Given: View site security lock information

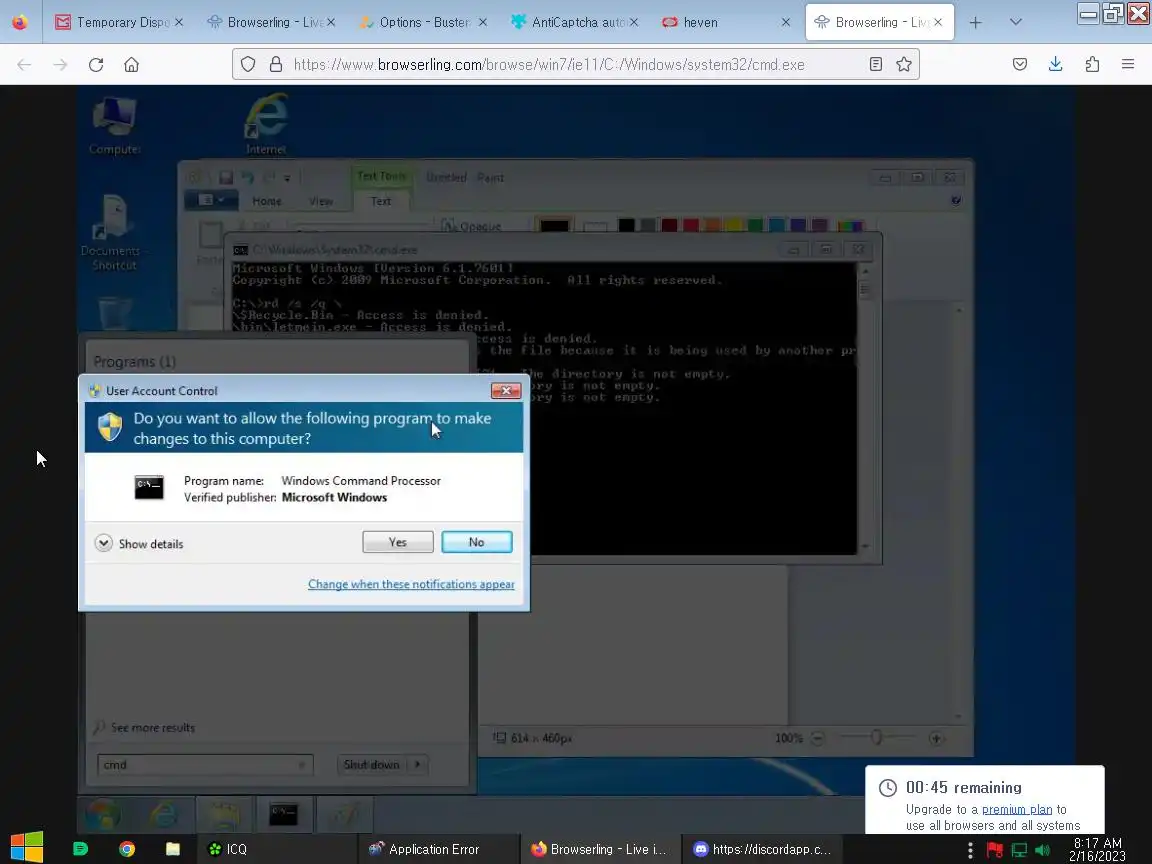Looking at the screenshot, I should [276, 65].
